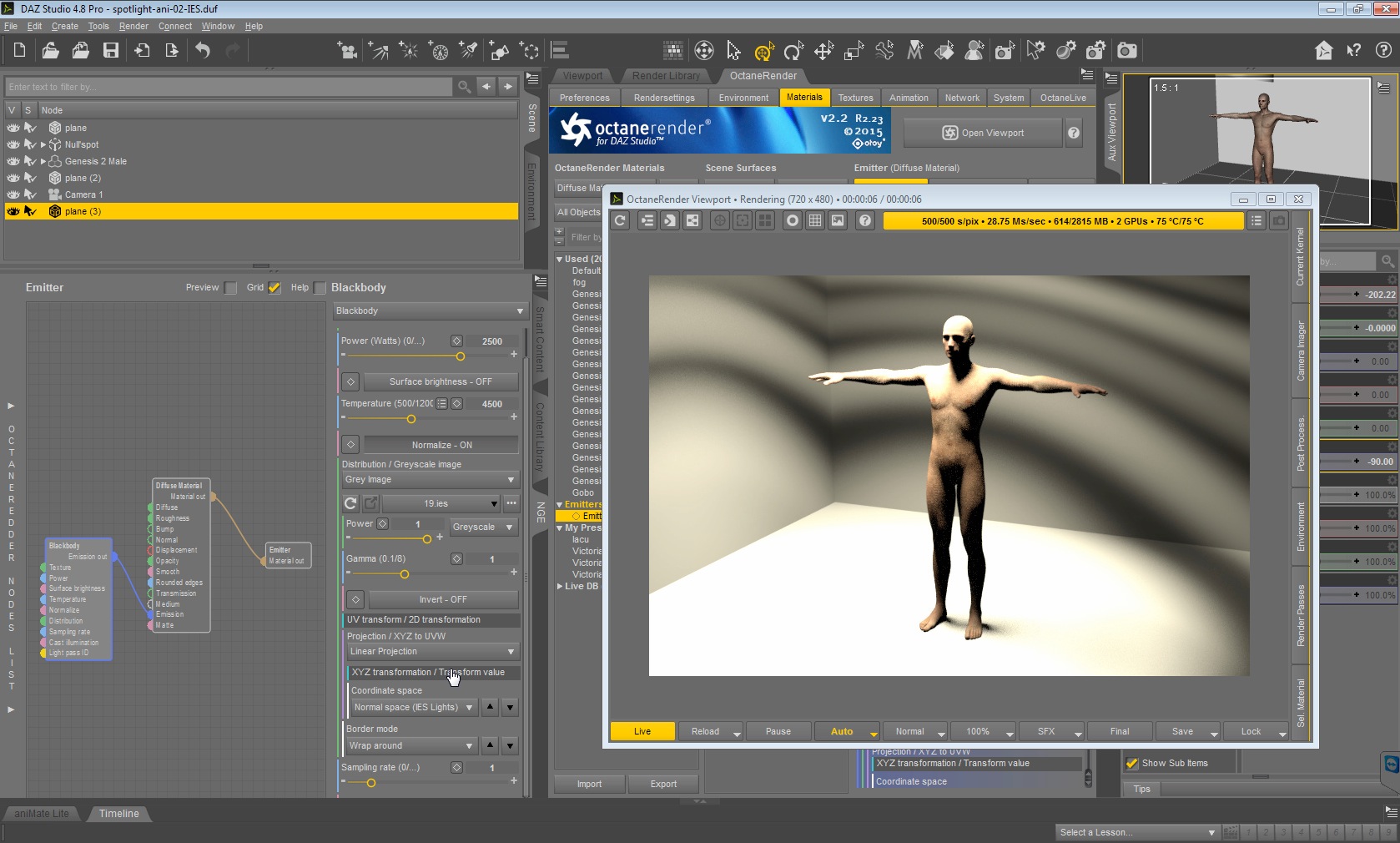The height and width of the screenshot is (843, 1400).
Task: Open a file with the folder icon
Action: 50,50
